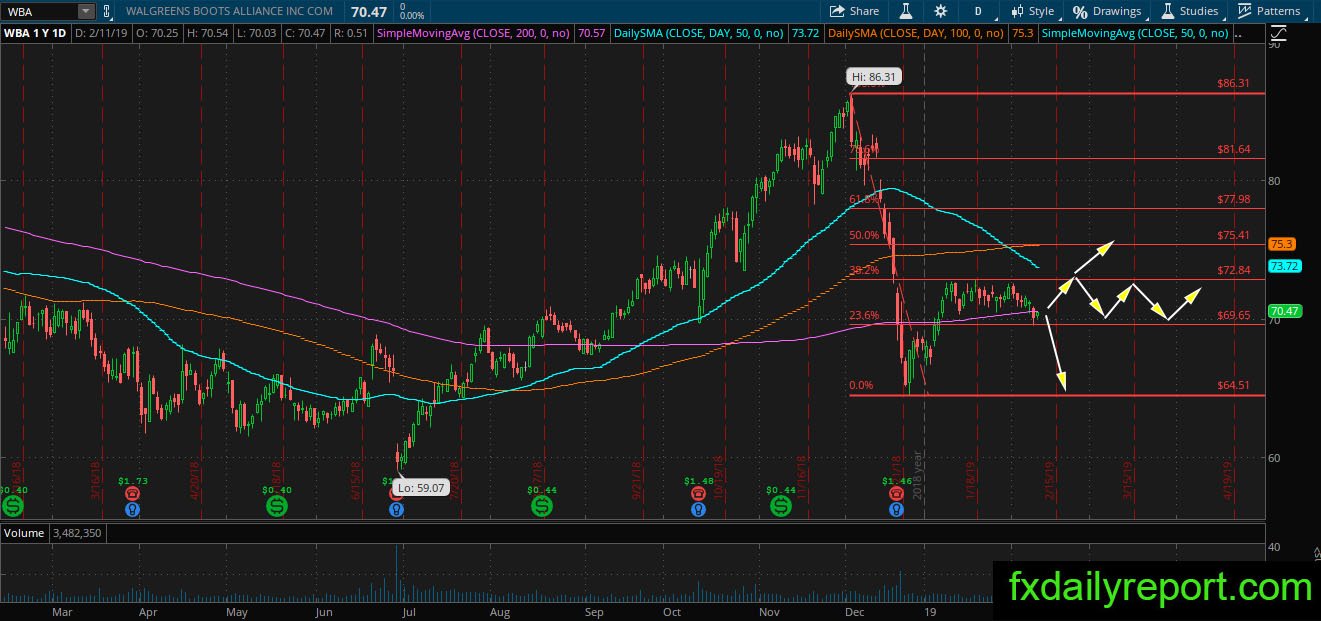The width and height of the screenshot is (1321, 621).
Task: Expand the WBA symbol dropdown arrow
Action: pos(84,11)
